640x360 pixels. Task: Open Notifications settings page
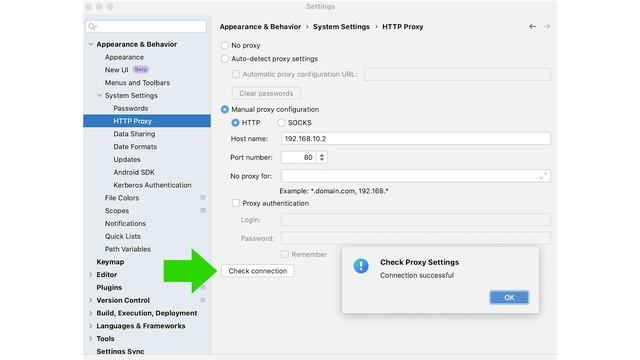[125, 223]
